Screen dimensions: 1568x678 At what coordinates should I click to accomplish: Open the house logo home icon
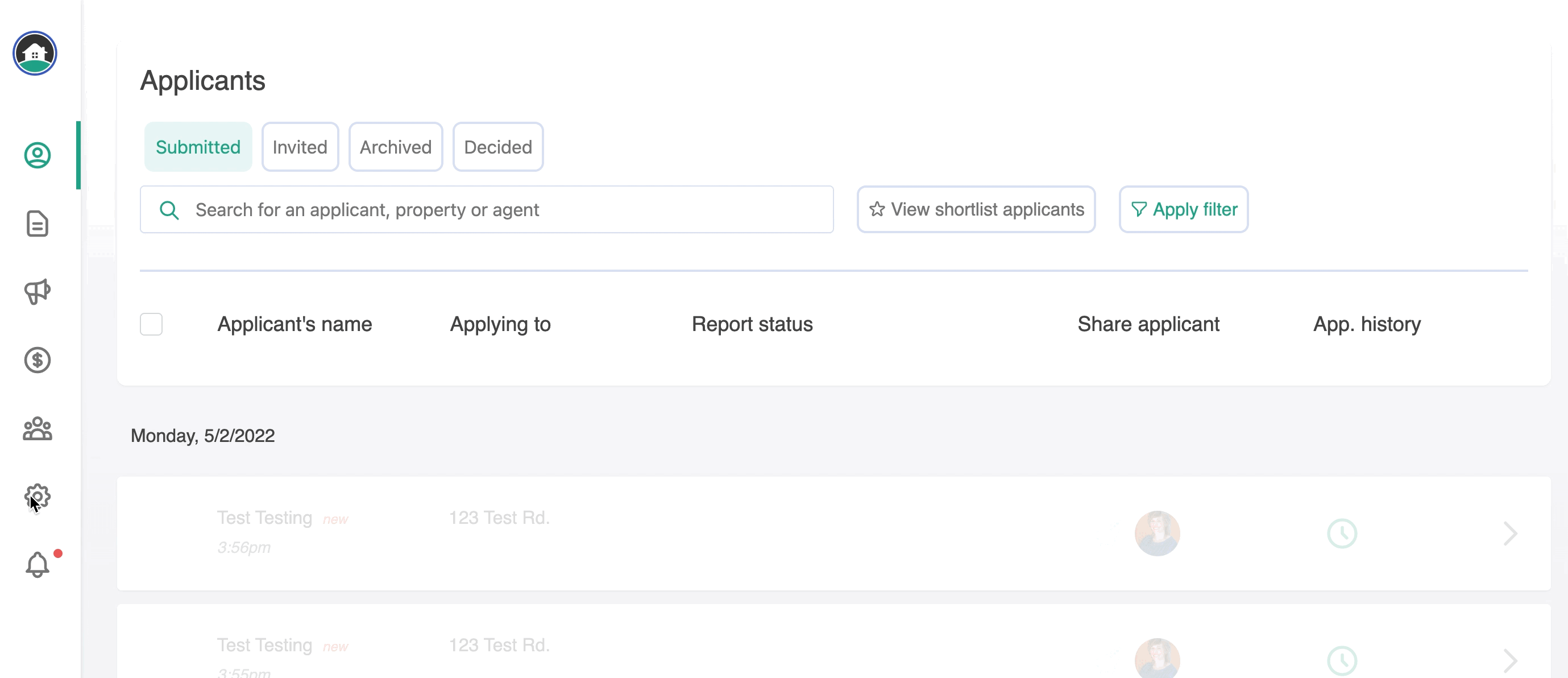click(x=35, y=53)
